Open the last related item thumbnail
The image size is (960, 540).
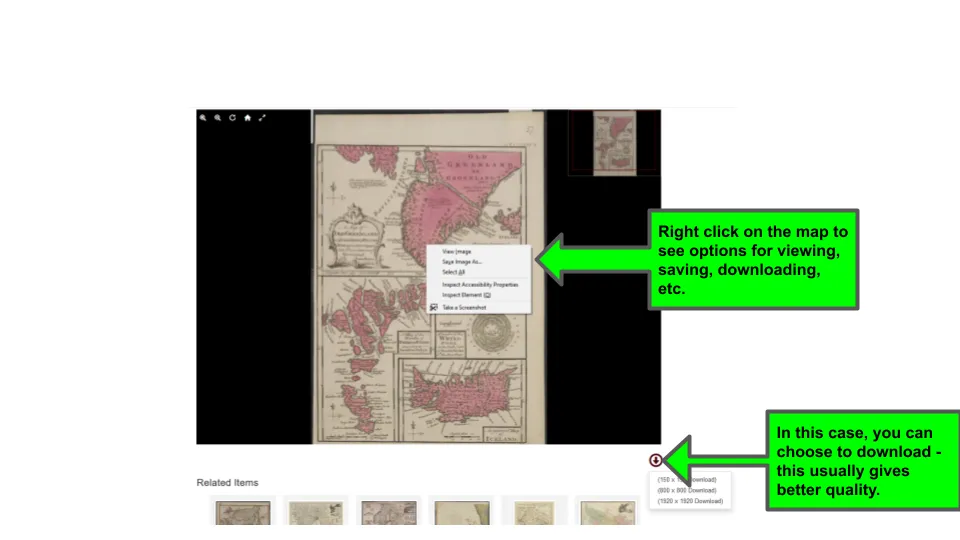pos(608,512)
